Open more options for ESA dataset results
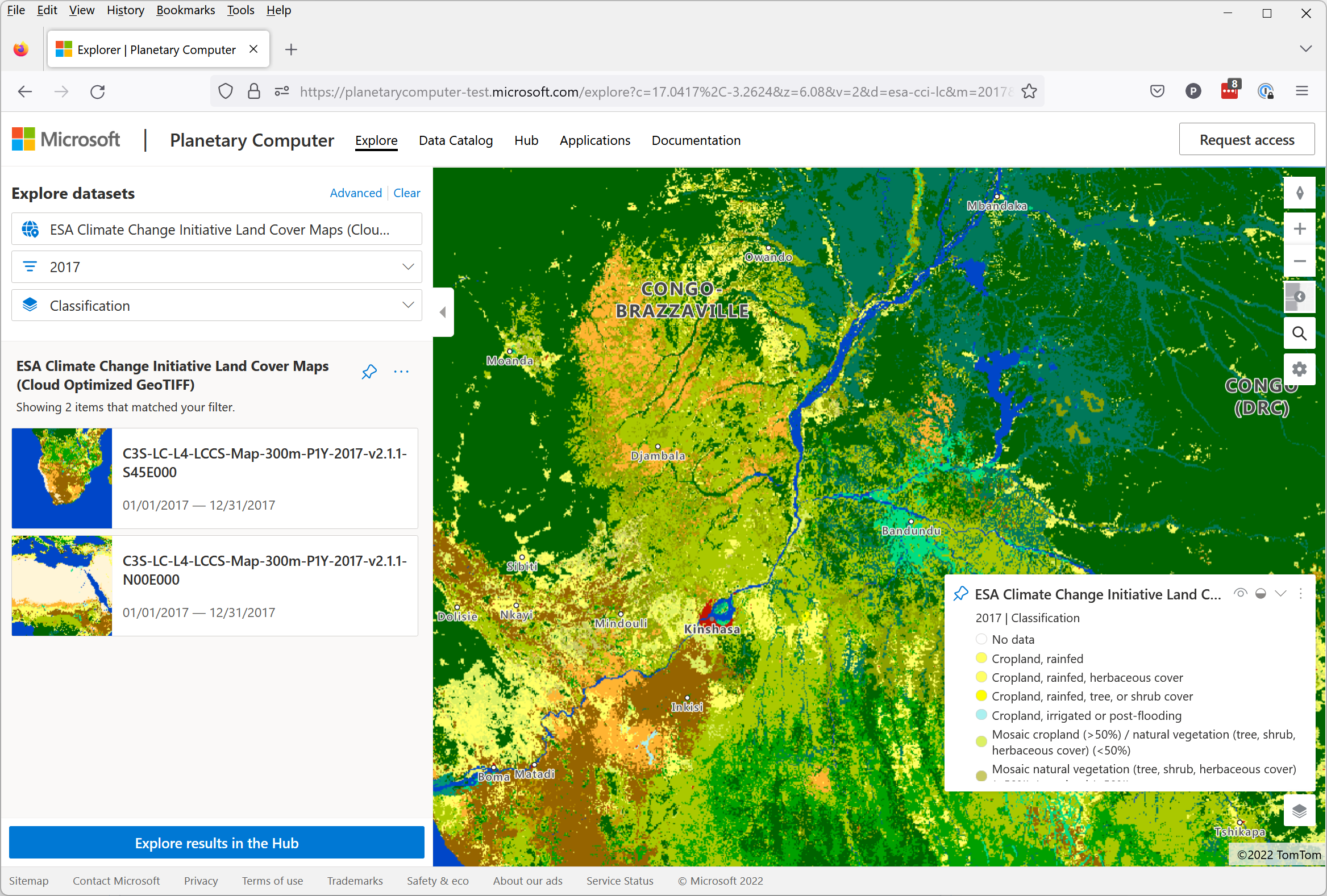The image size is (1327, 896). tap(401, 372)
